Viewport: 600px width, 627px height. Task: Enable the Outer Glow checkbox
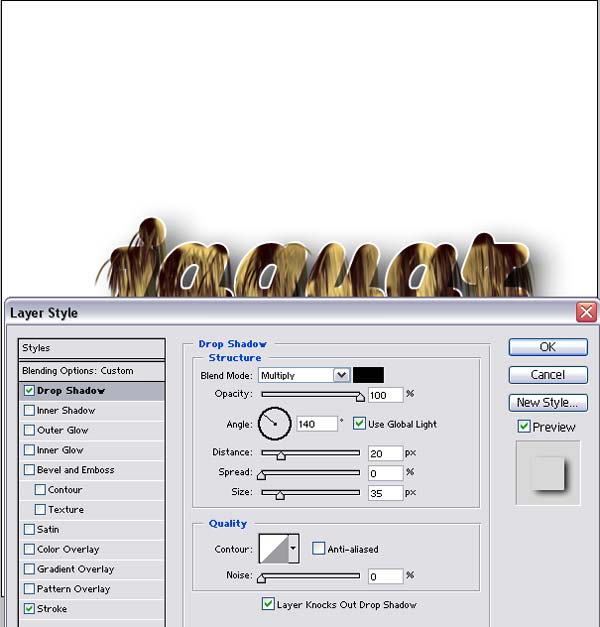pyautogui.click(x=29, y=430)
